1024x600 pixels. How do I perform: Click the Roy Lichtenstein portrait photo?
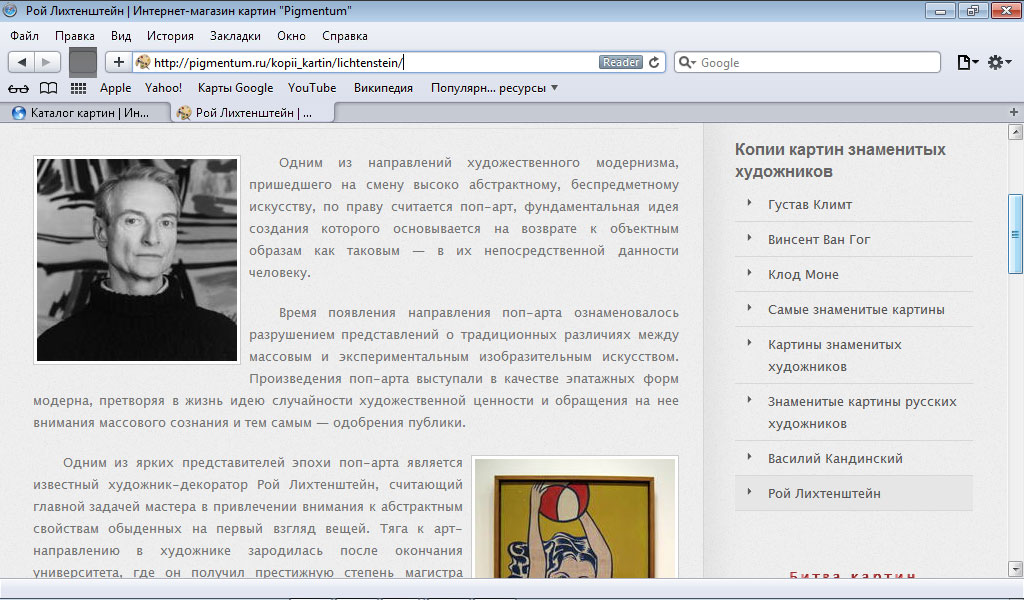click(x=137, y=260)
